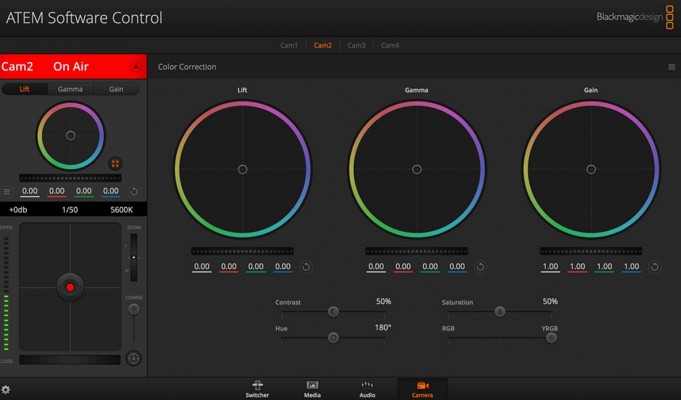
Task: Click the Contrast slider handle
Action: coord(333,311)
